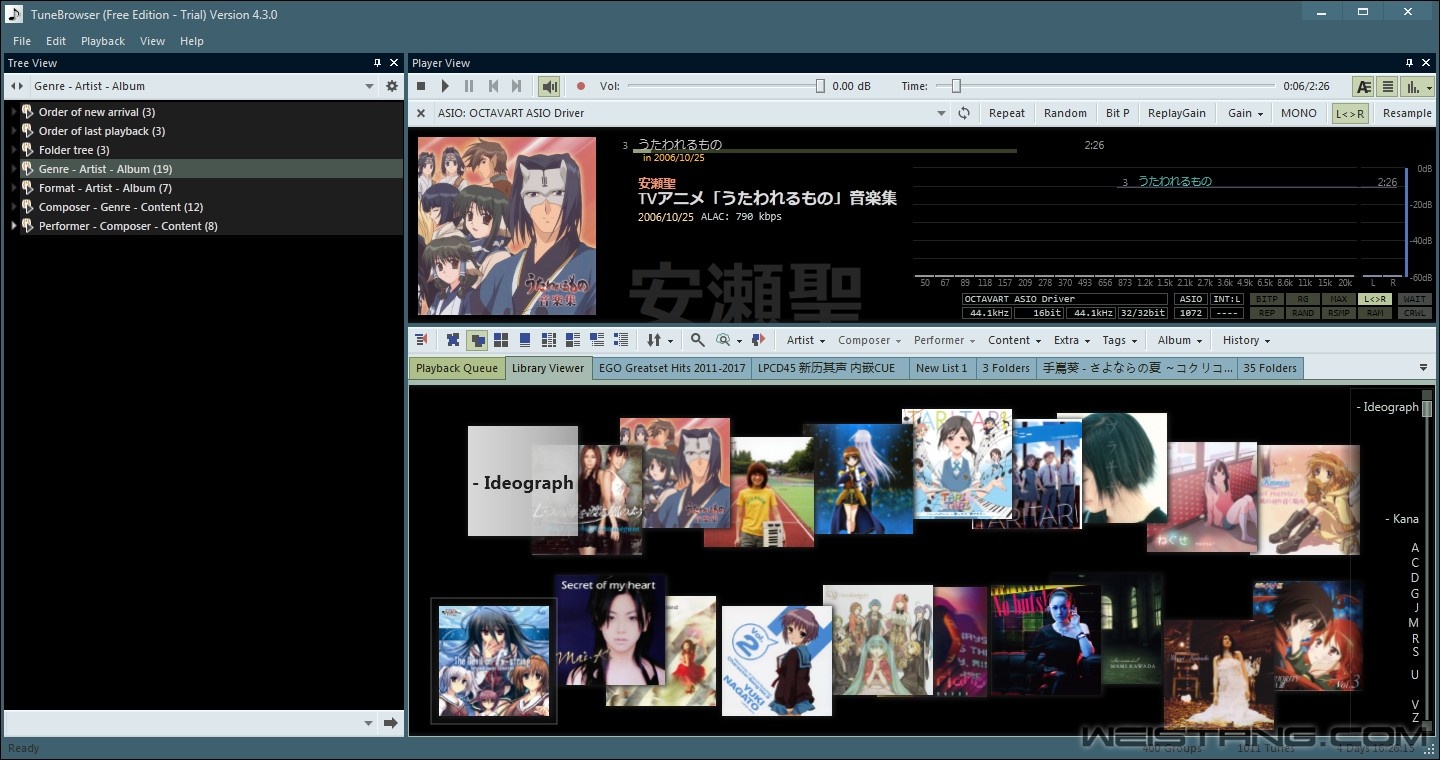Jump to Kana index in sidebar

[1402, 519]
